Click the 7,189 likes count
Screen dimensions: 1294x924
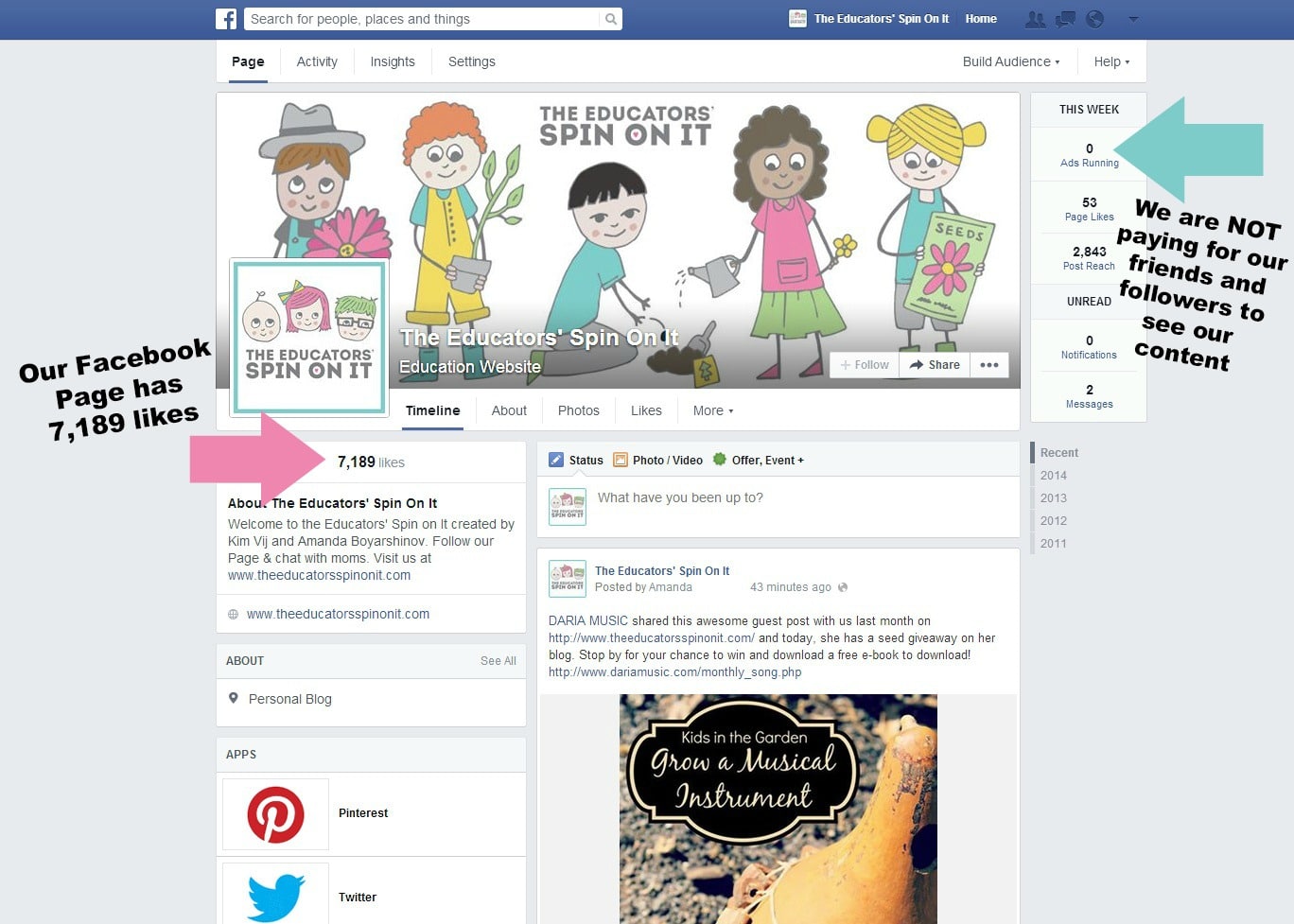[371, 462]
